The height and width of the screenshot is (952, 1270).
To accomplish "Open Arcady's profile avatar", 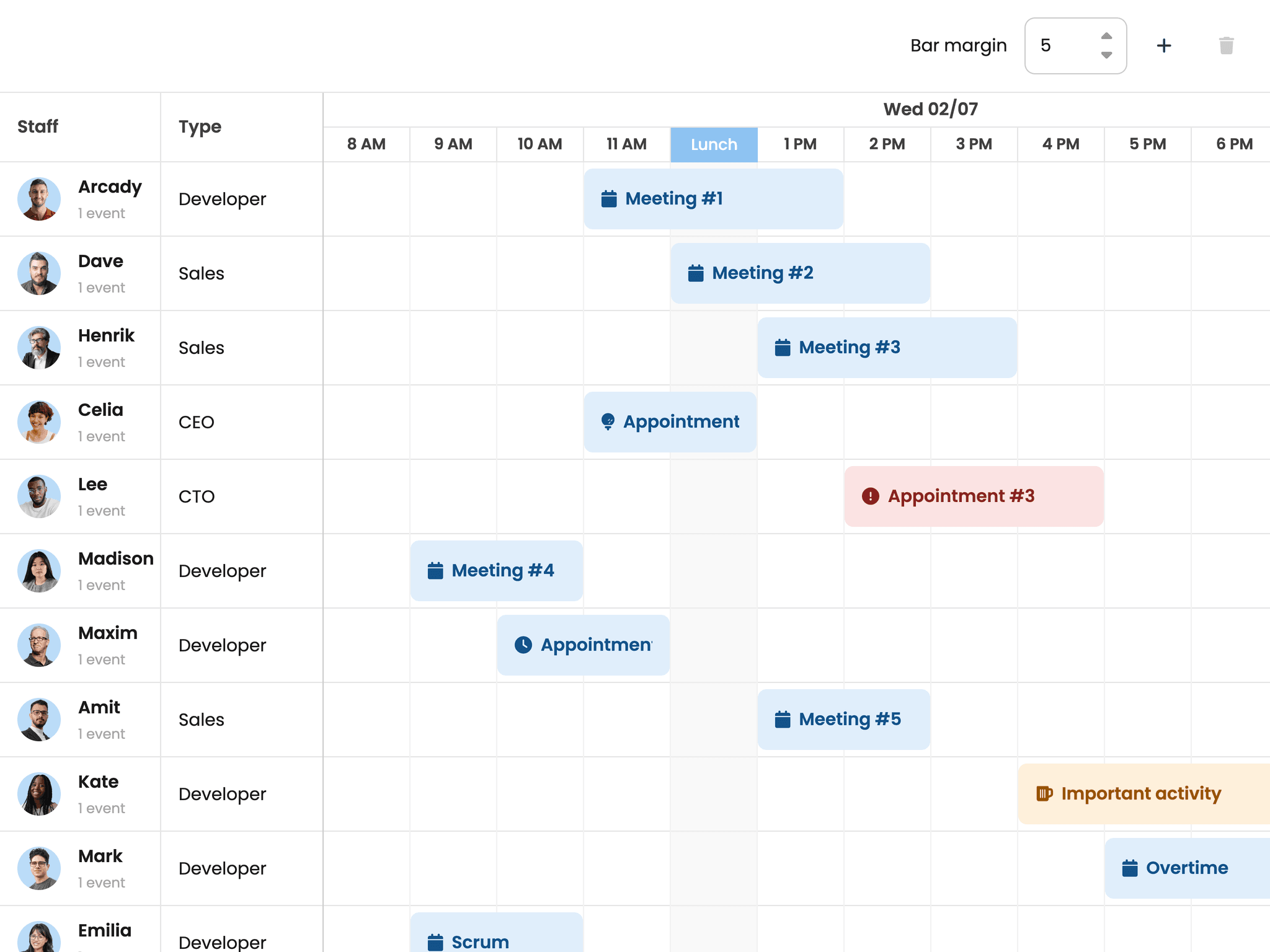I will 39,199.
